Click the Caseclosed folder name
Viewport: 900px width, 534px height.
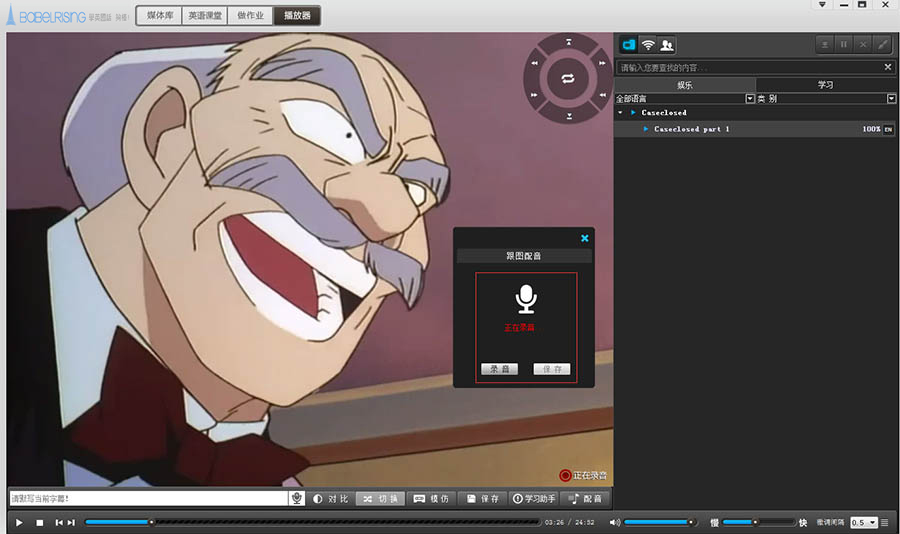[664, 113]
